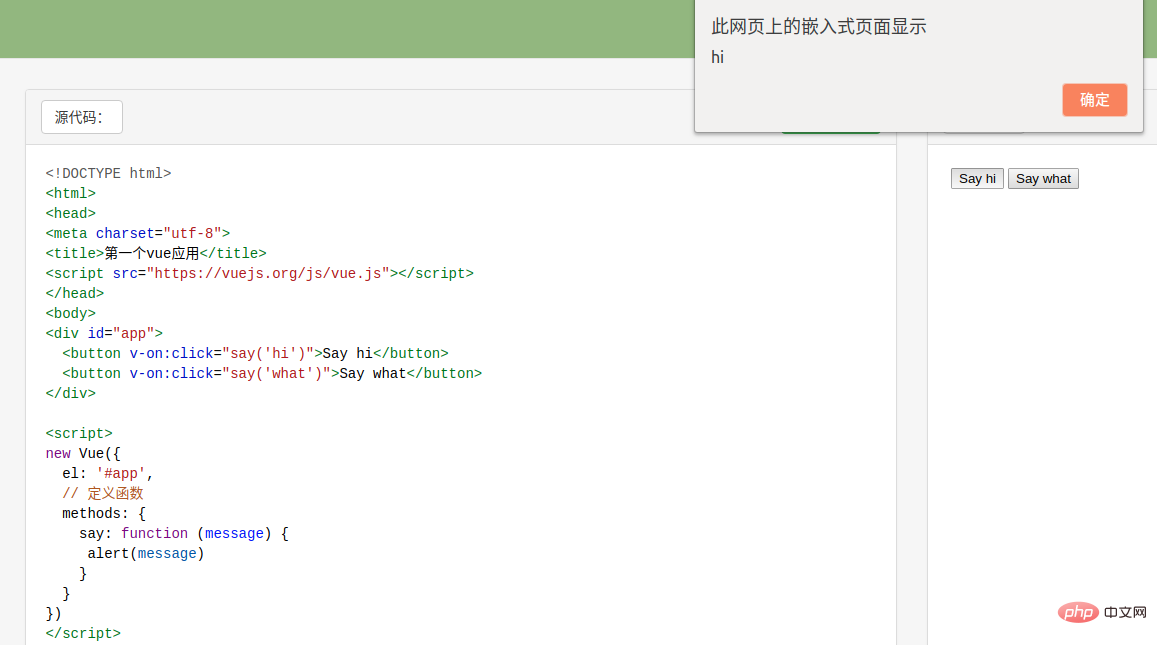Place cursor on the DOCTYPE html line
This screenshot has width=1157, height=645.
[x=108, y=173]
